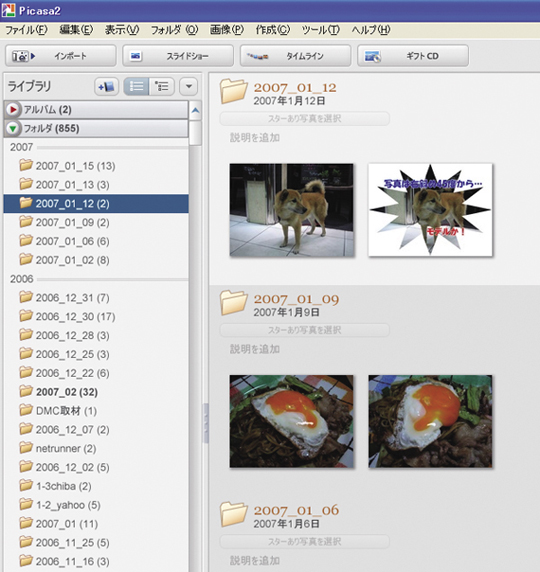Open the ファイル(F) menu
The width and height of the screenshot is (540, 572).
pyautogui.click(x=26, y=30)
